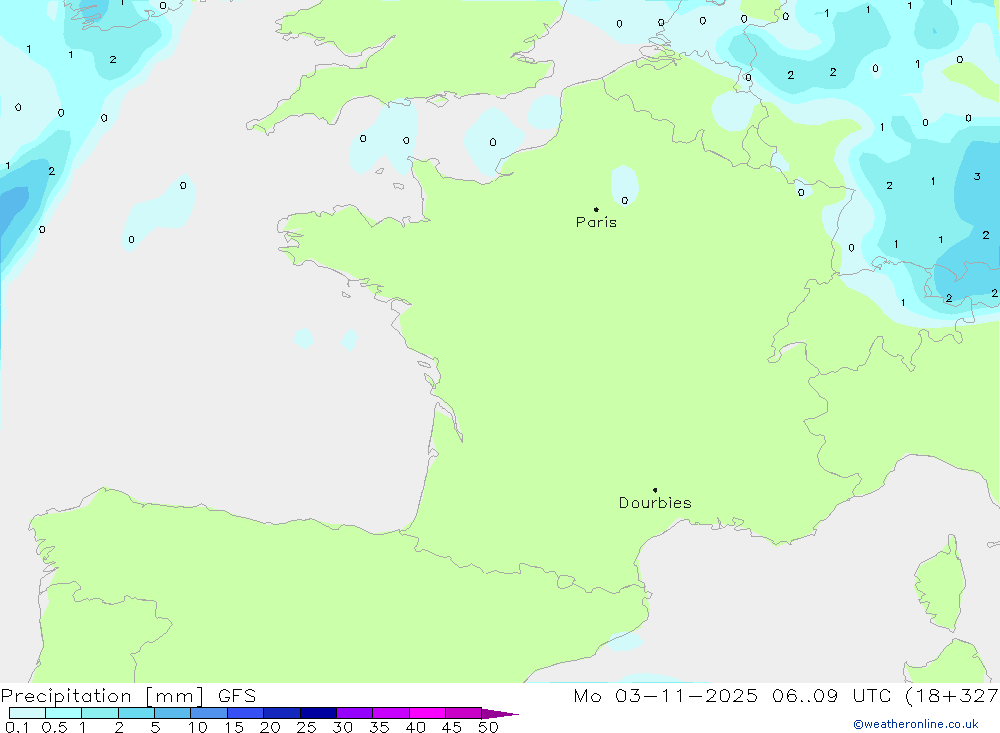The height and width of the screenshot is (733, 1000).
Task: Click the legend label '25'
Action: click(306, 727)
